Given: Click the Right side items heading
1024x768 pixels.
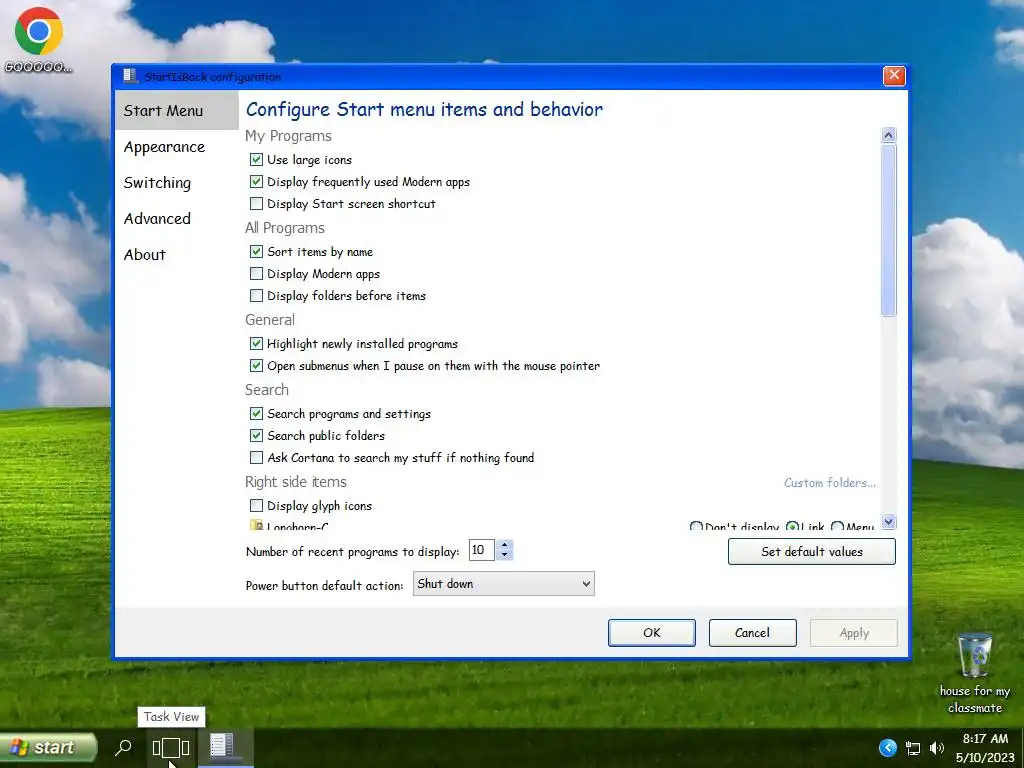Looking at the screenshot, I should click(296, 482).
